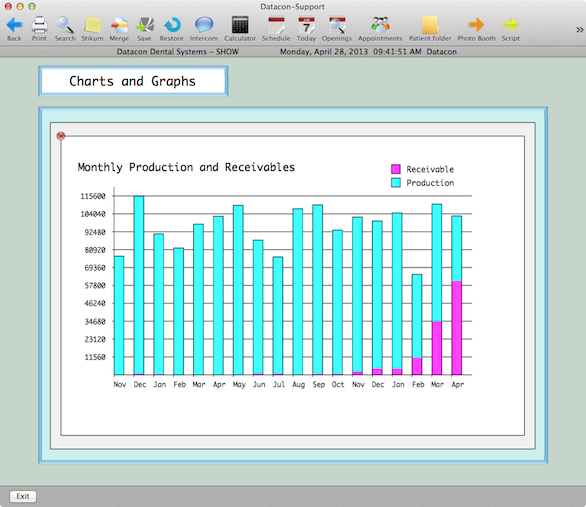
Task: Open the Intercom speech bubble
Action: (x=204, y=25)
